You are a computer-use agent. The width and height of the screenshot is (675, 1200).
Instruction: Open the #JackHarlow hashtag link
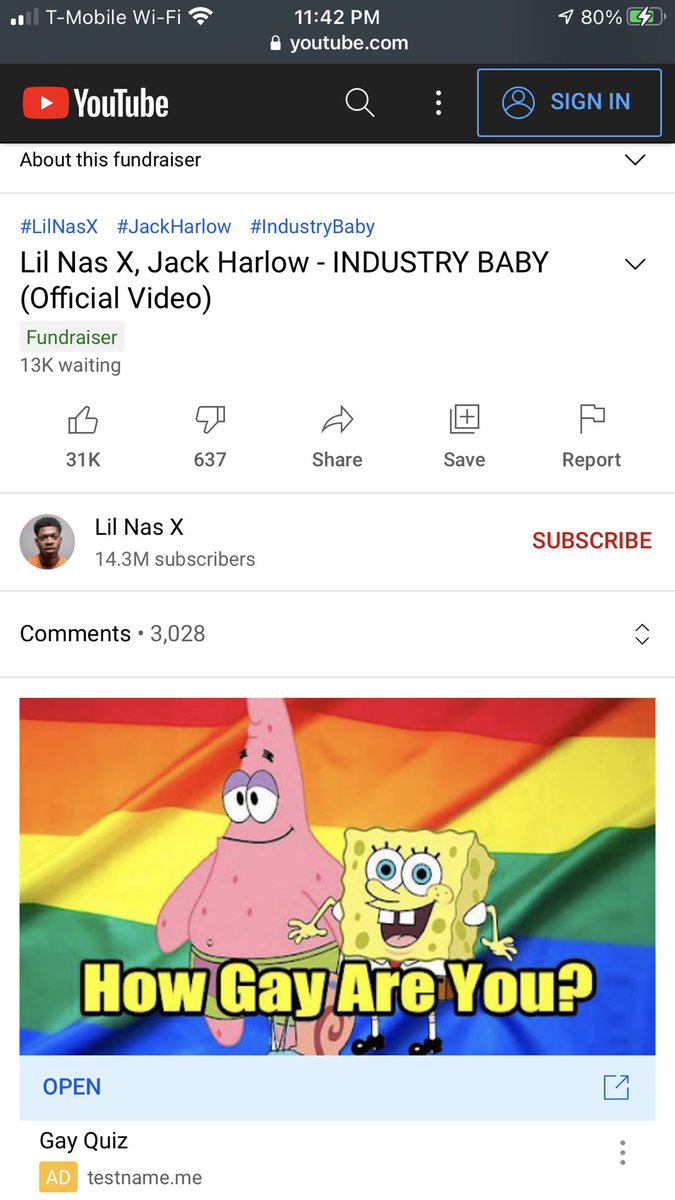[x=174, y=227]
